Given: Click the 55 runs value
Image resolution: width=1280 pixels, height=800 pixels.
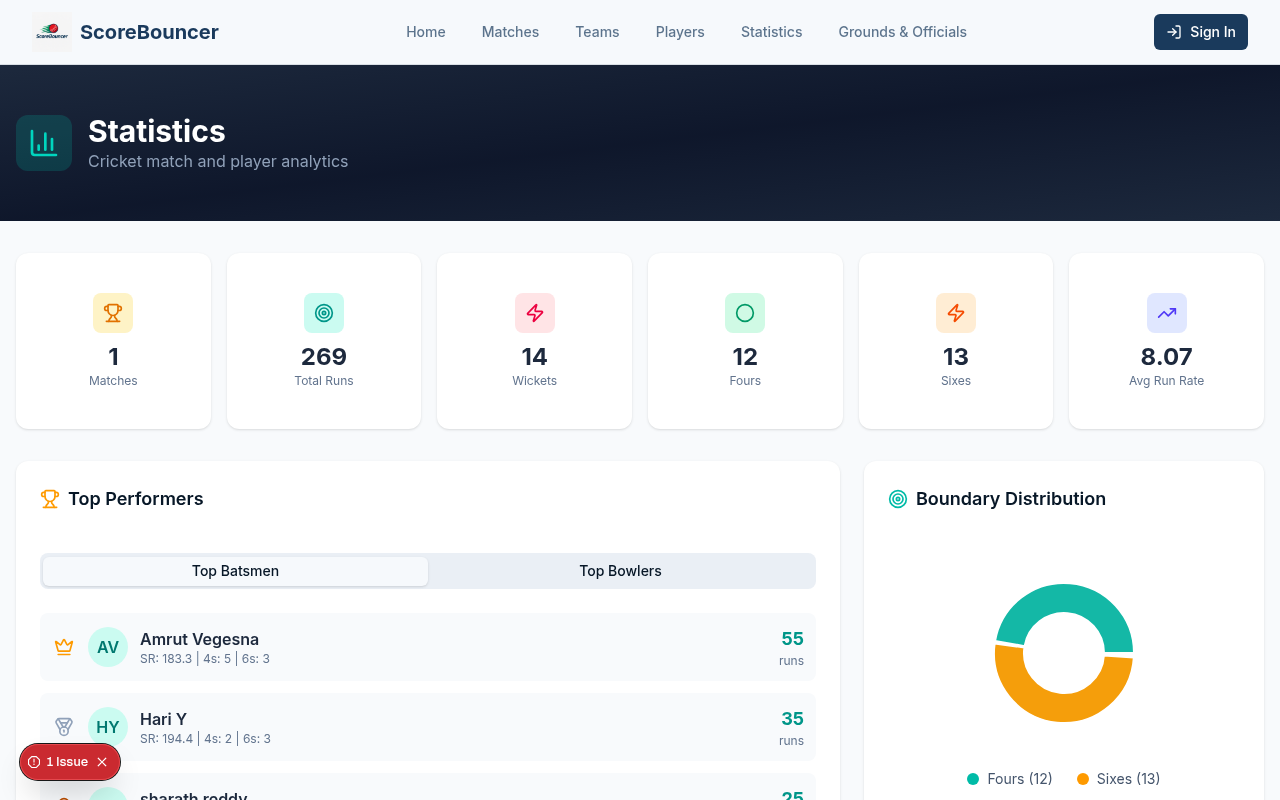Looking at the screenshot, I should pyautogui.click(x=792, y=639).
